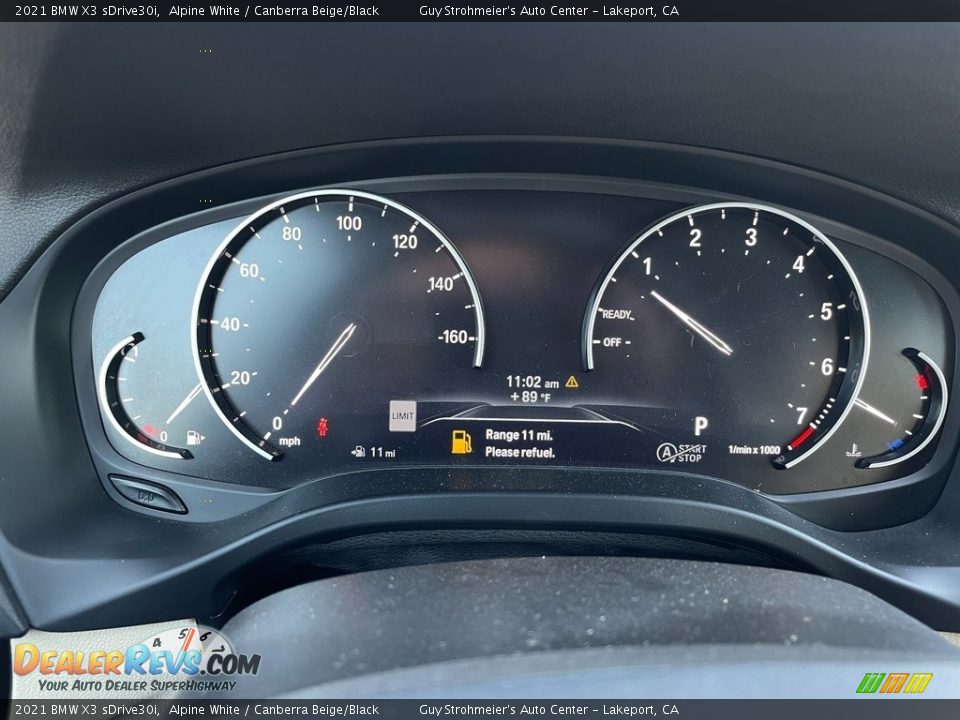Click the READY label on tachometer
Screen dimensions: 960x720
617,315
